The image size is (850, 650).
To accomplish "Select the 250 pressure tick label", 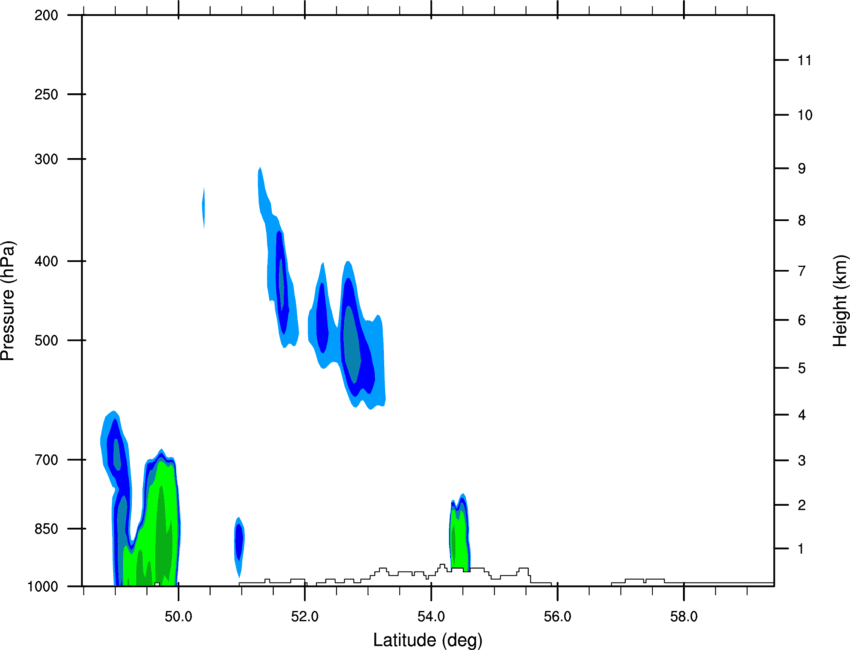I will pyautogui.click(x=46, y=94).
